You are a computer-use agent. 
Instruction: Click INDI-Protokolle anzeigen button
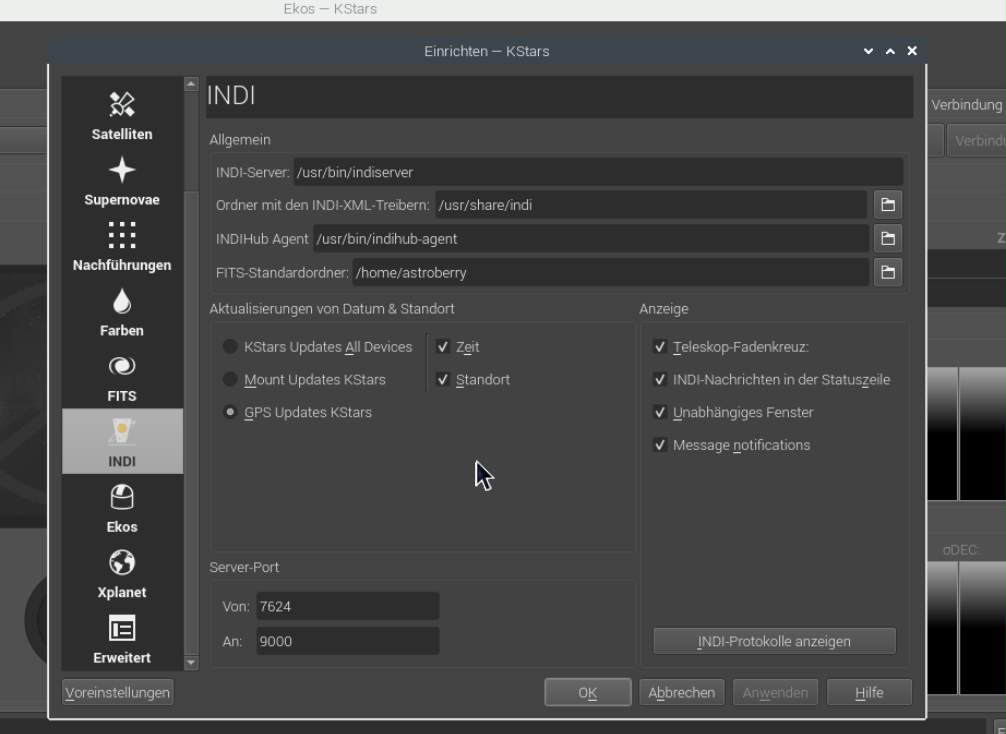[x=774, y=641]
